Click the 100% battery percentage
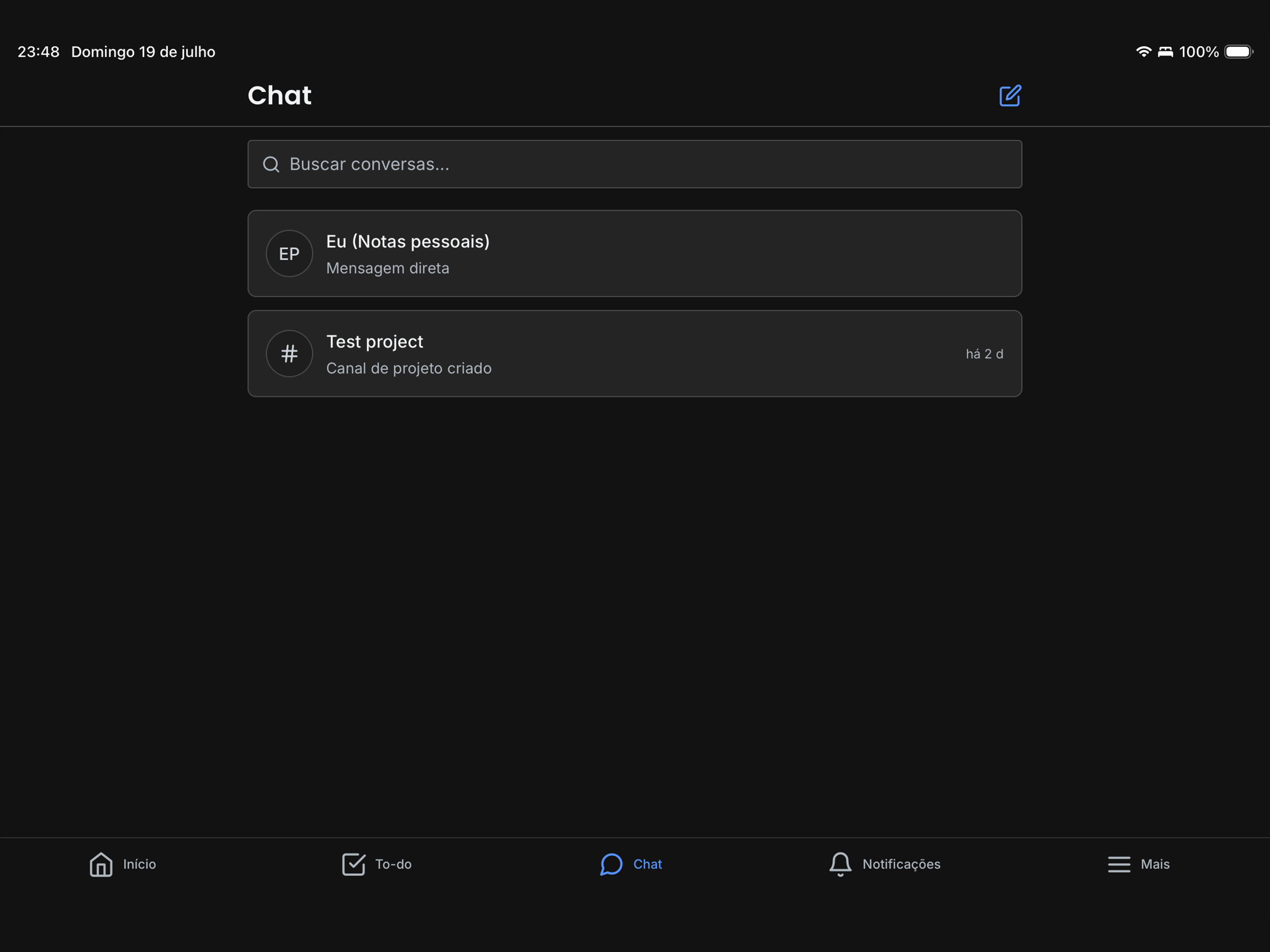This screenshot has height=952, width=1270. tap(1199, 52)
